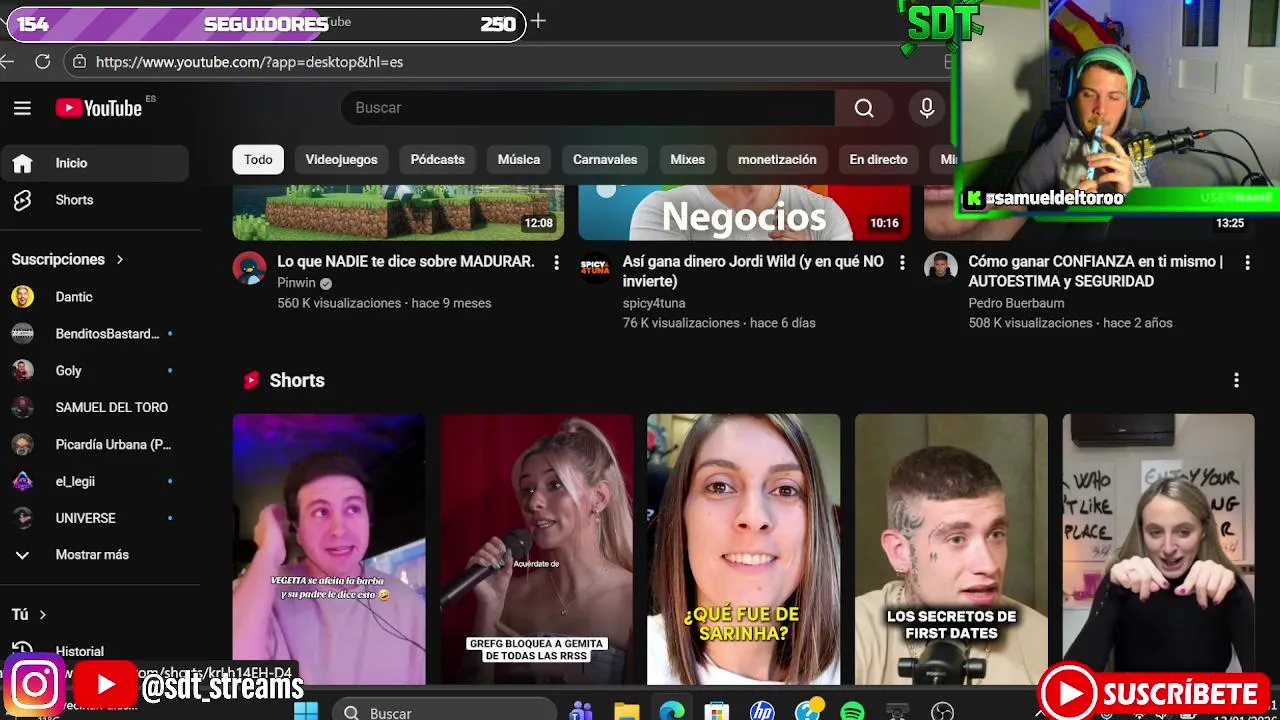Open the ¿QUÉ FUE DE SARINHA? short

click(744, 549)
